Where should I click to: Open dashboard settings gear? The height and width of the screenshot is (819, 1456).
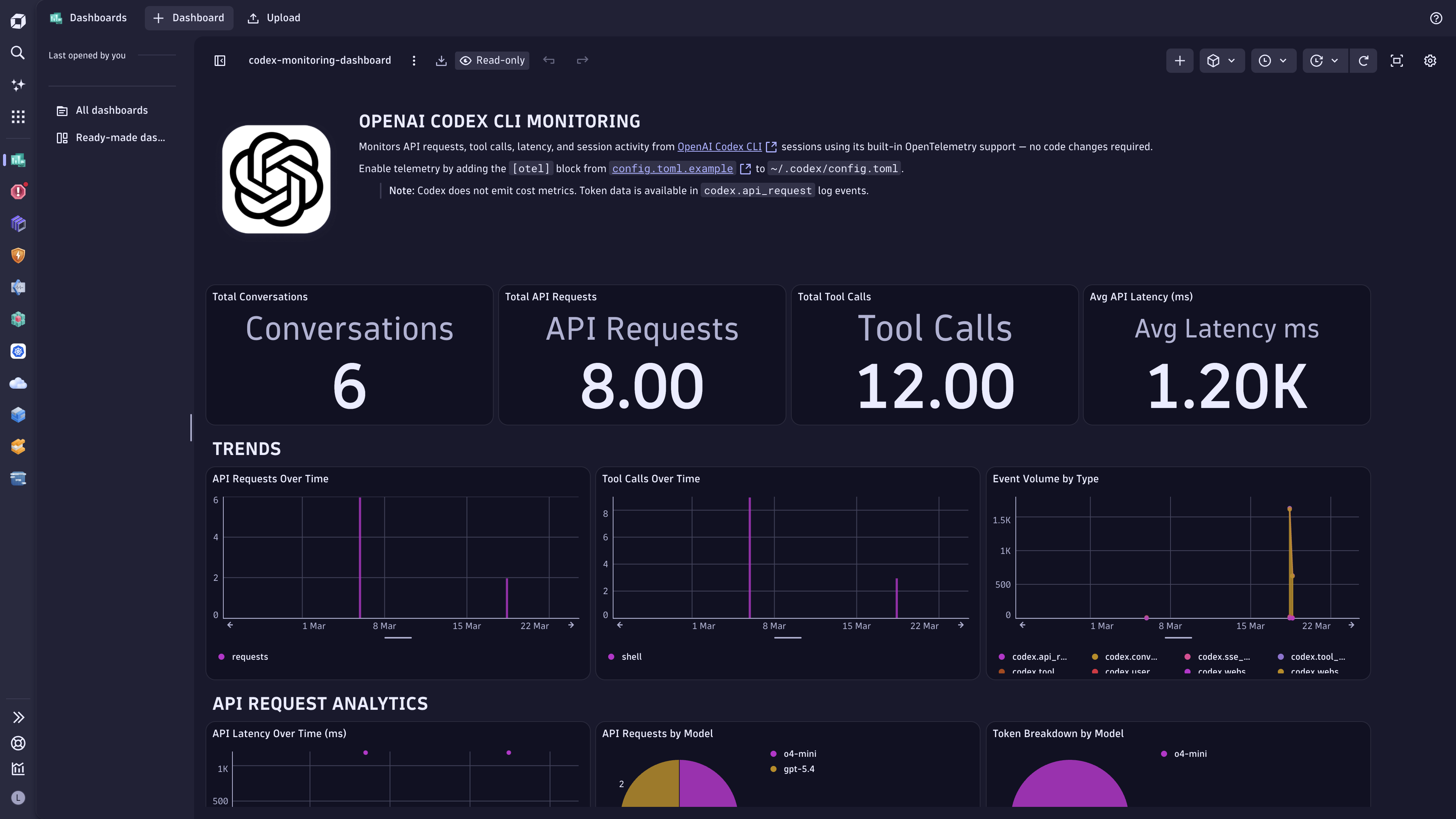click(1430, 61)
